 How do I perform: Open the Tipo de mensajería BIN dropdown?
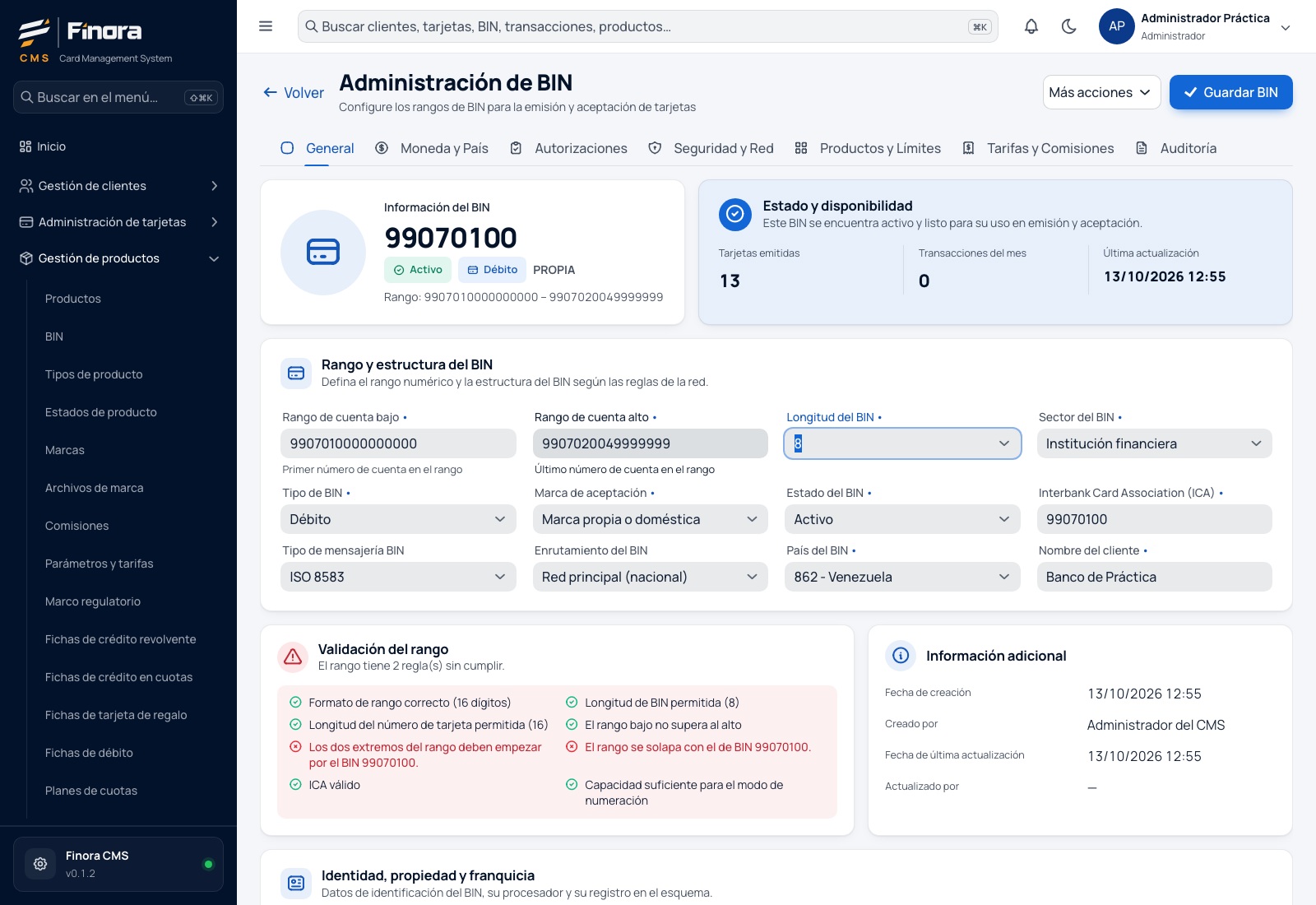[x=398, y=577]
